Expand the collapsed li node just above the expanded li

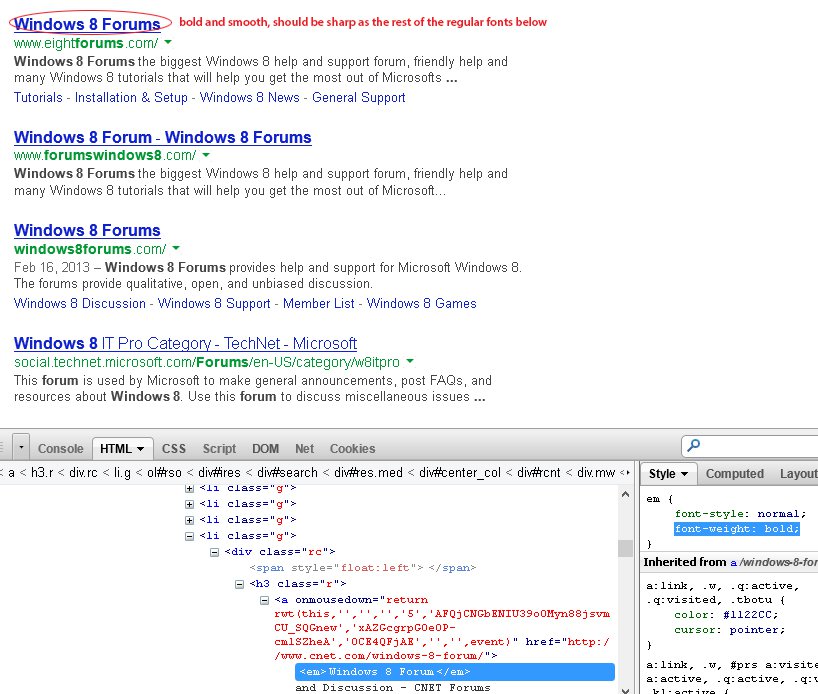click(x=189, y=520)
